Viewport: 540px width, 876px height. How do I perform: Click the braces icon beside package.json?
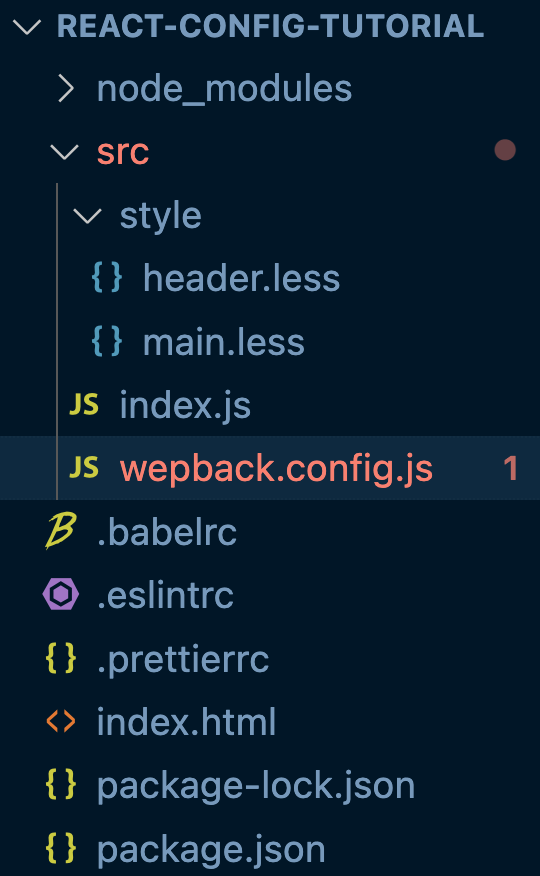pyautogui.click(x=60, y=848)
